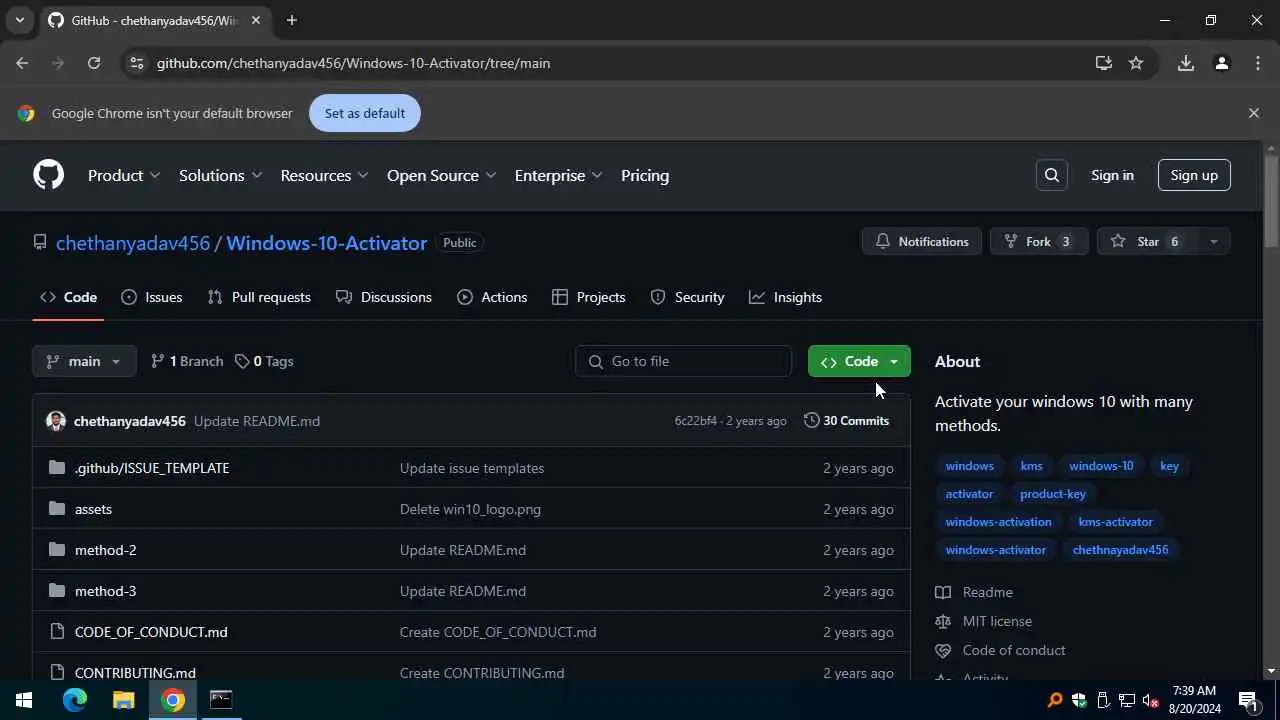Open the method-2 folder

click(105, 550)
